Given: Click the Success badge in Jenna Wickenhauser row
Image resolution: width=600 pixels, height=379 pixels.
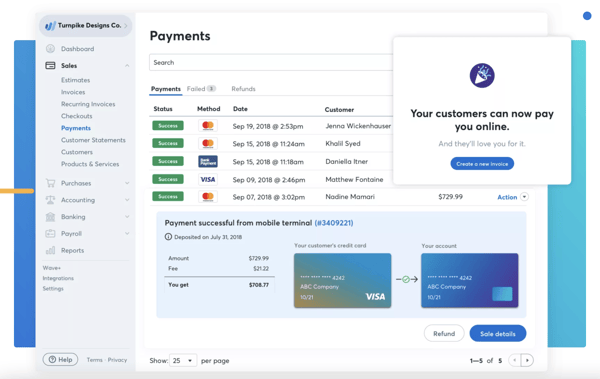Looking at the screenshot, I should 168,126.
